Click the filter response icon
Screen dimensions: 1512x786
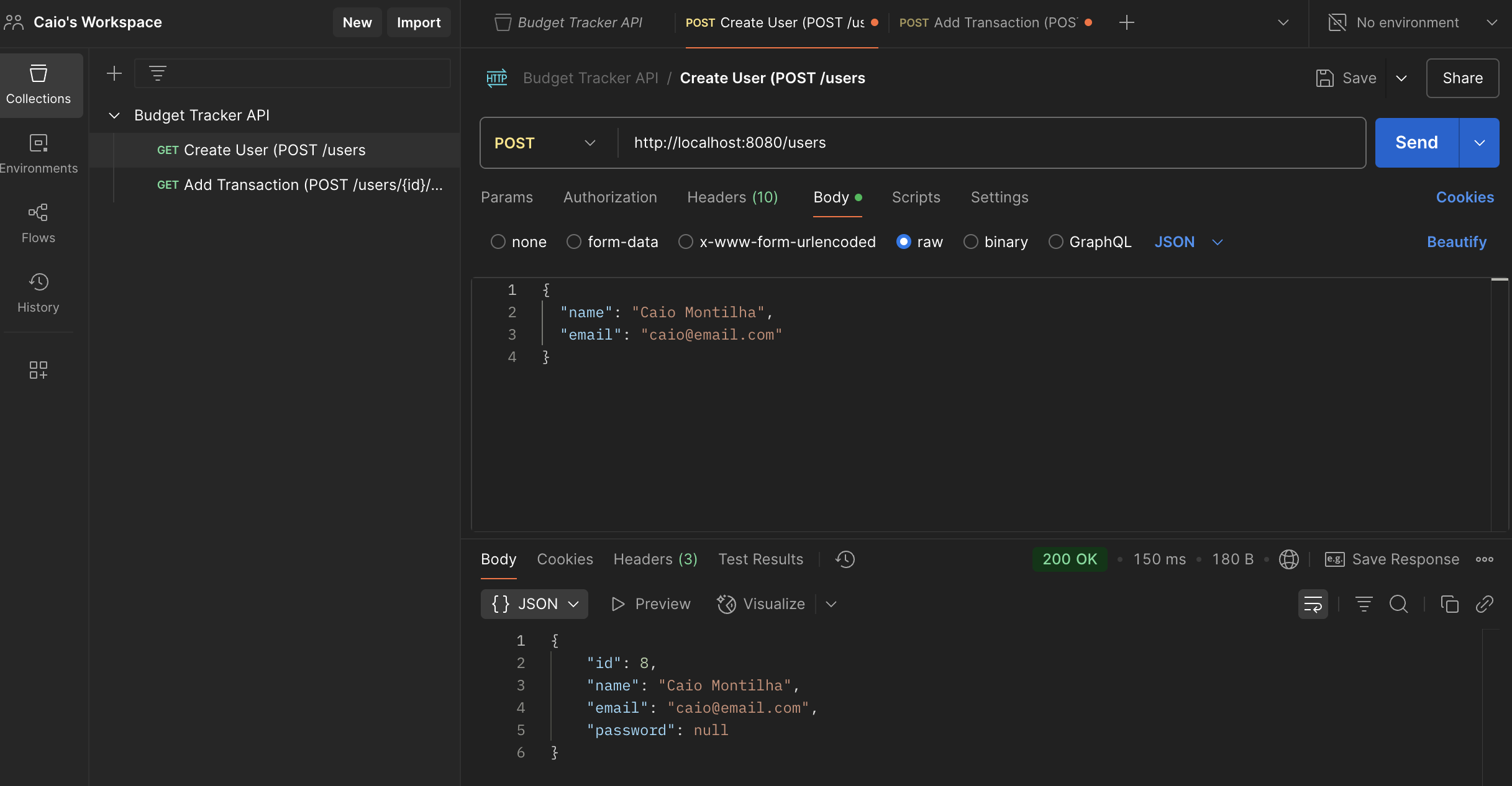click(1364, 604)
